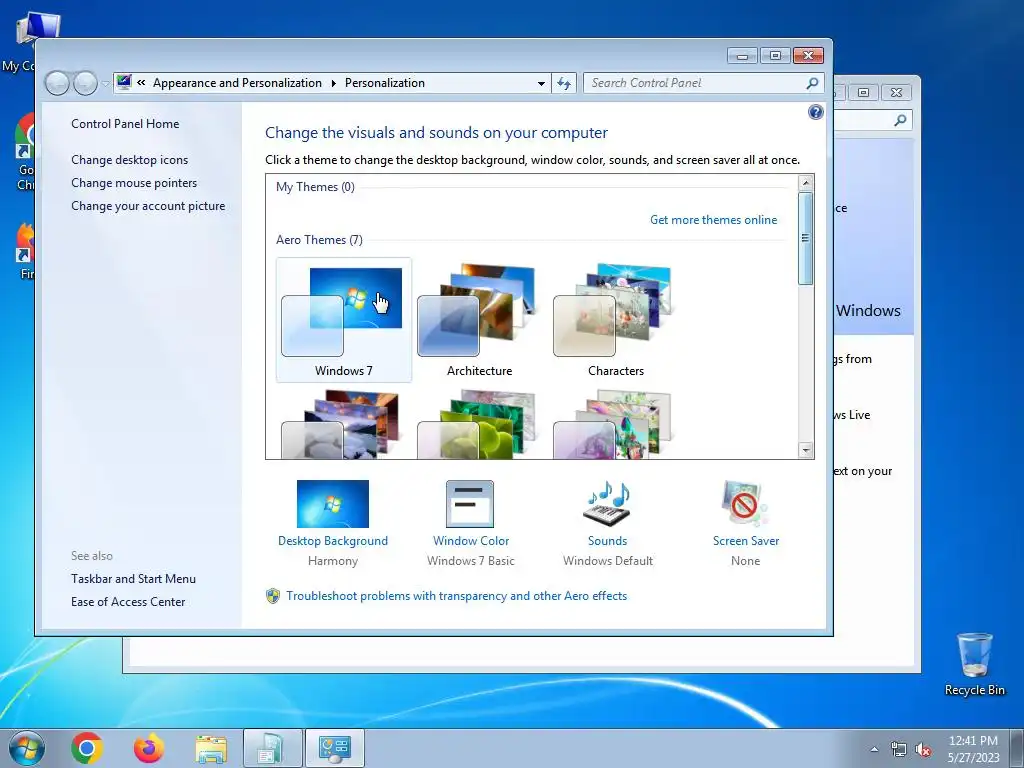Show hidden tray icons arrow
The width and height of the screenshot is (1024, 768).
click(x=874, y=750)
